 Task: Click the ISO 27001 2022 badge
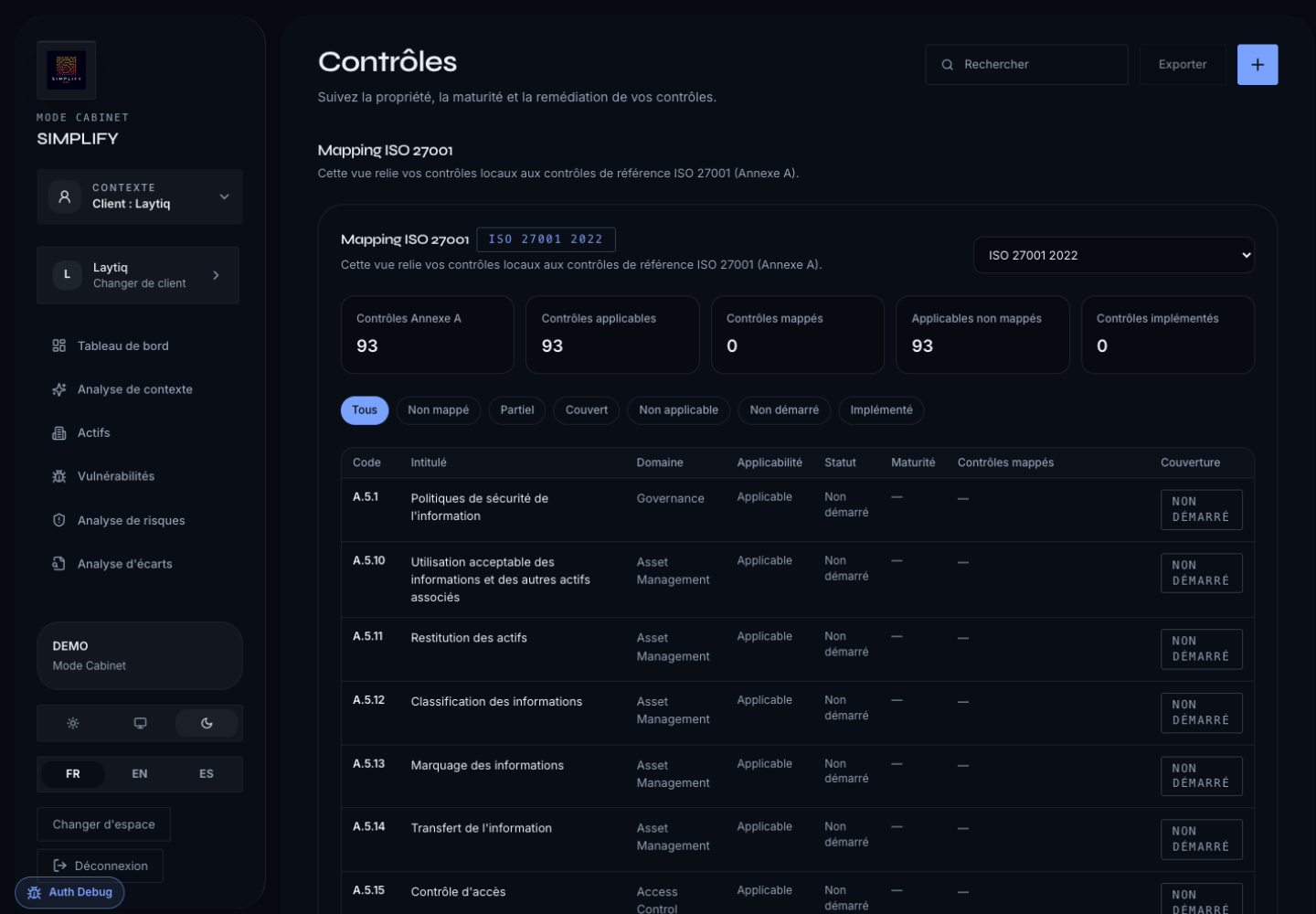(x=546, y=239)
